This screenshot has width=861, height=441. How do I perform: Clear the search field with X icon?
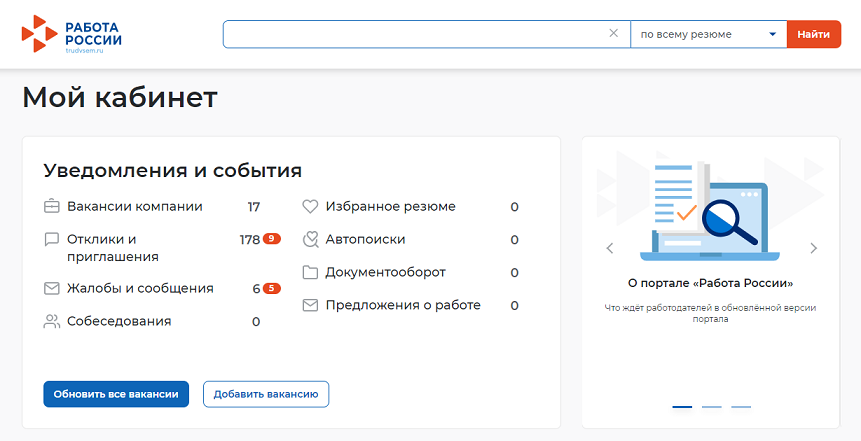614,34
